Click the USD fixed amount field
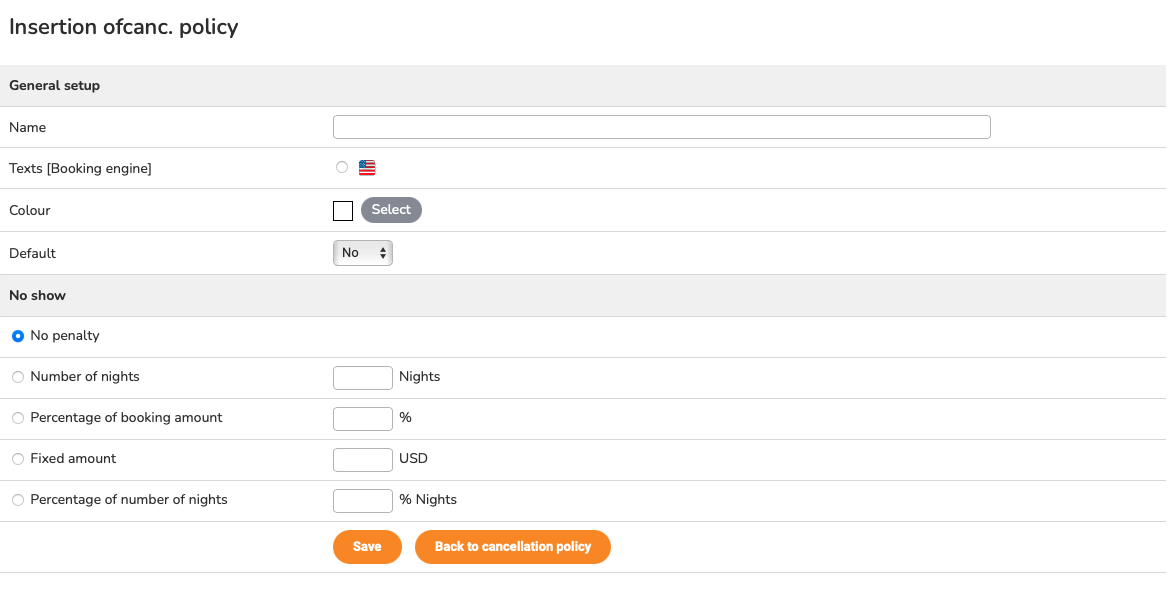 (x=363, y=460)
